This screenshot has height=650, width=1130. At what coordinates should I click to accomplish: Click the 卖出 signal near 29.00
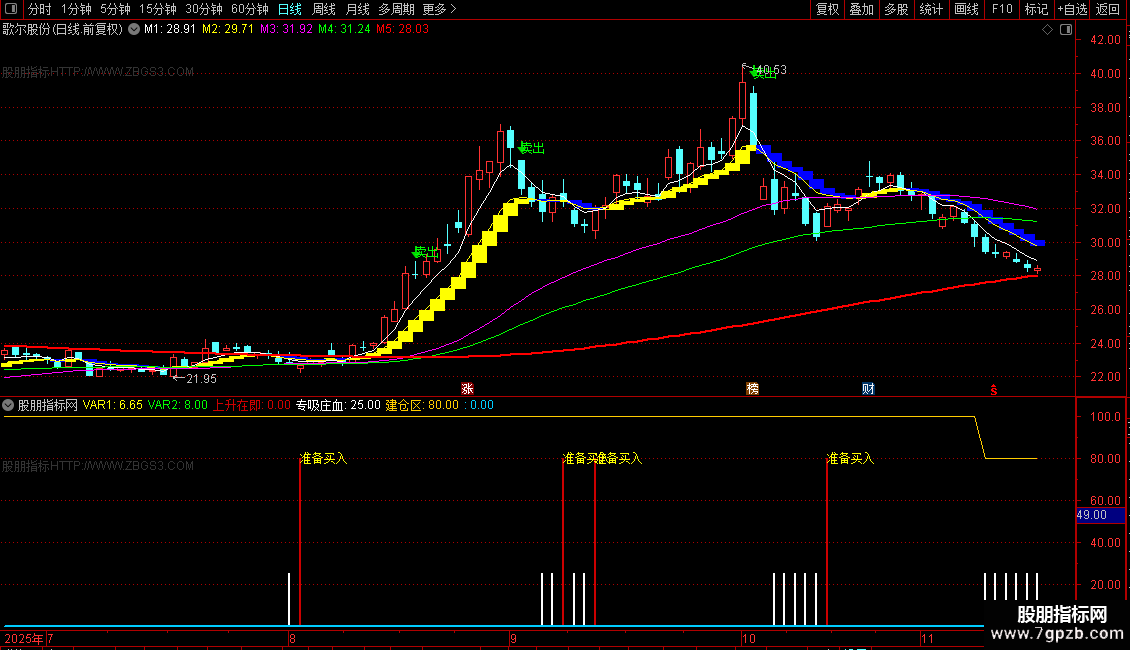pyautogui.click(x=426, y=252)
